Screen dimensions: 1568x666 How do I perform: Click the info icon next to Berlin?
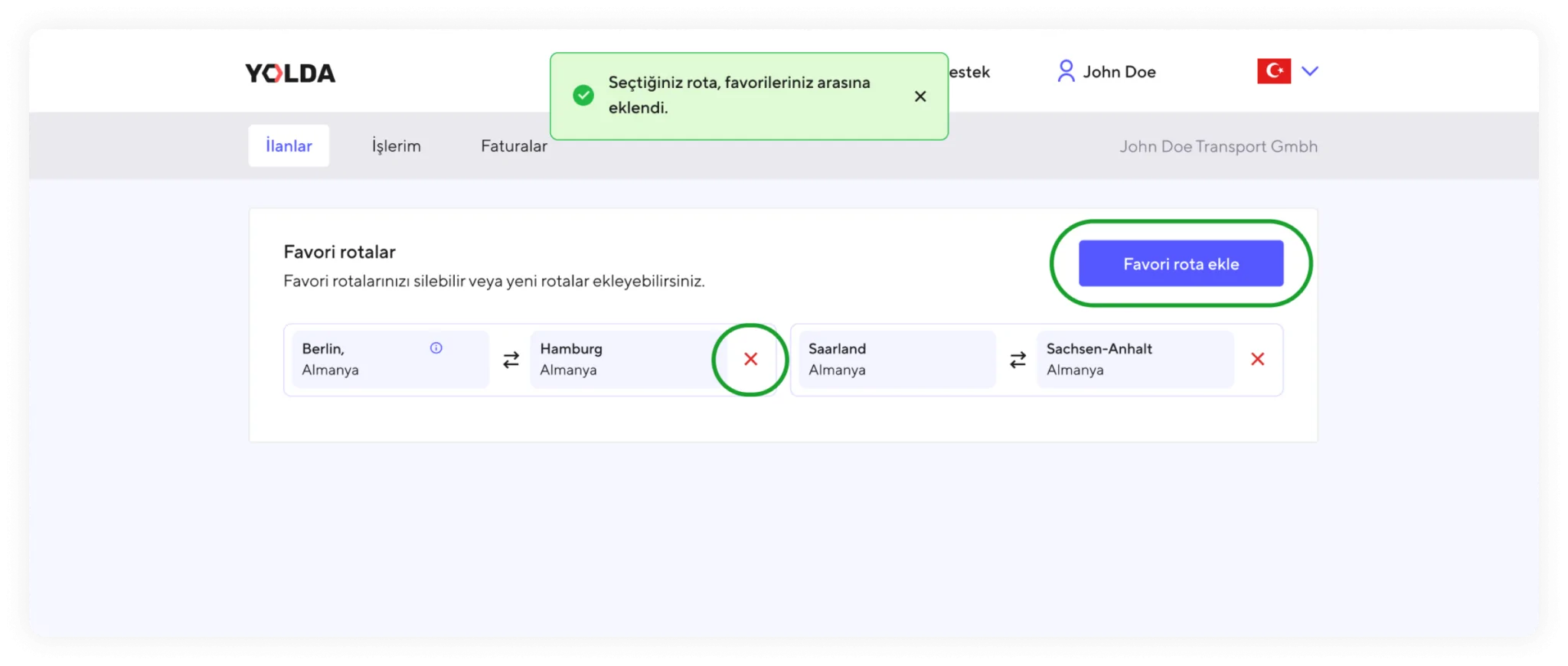(436, 348)
